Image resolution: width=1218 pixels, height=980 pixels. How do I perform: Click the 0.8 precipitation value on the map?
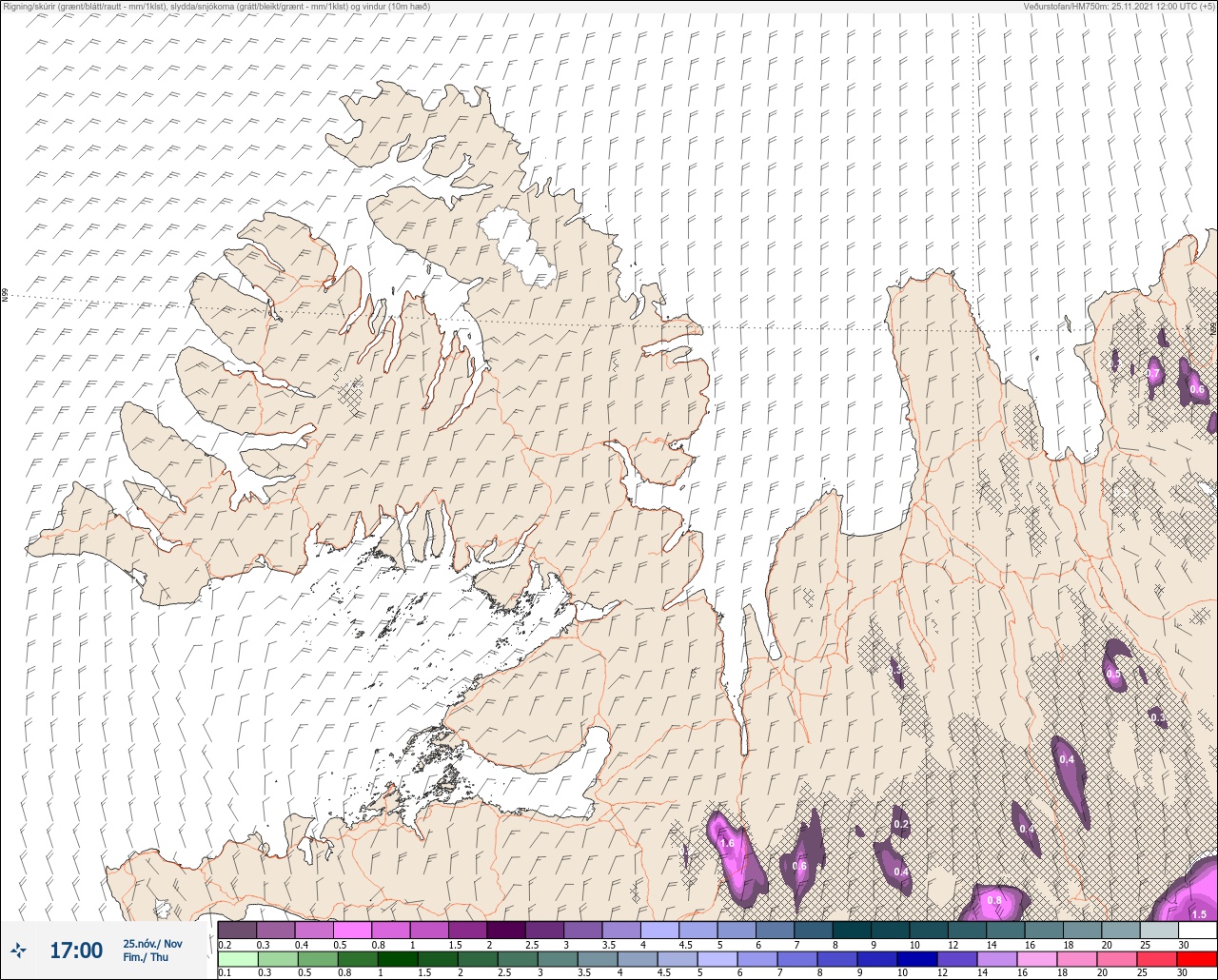pyautogui.click(x=994, y=900)
